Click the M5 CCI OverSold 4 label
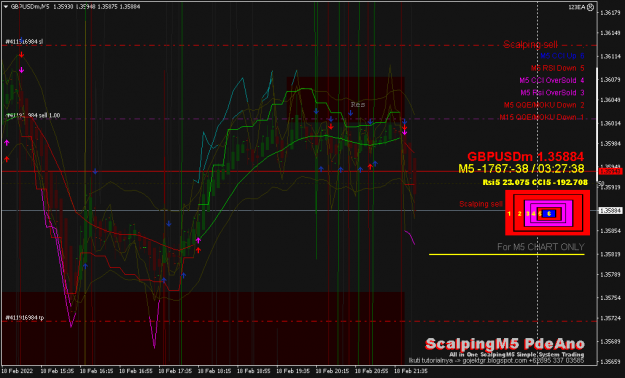625x378 pixels. [552, 81]
